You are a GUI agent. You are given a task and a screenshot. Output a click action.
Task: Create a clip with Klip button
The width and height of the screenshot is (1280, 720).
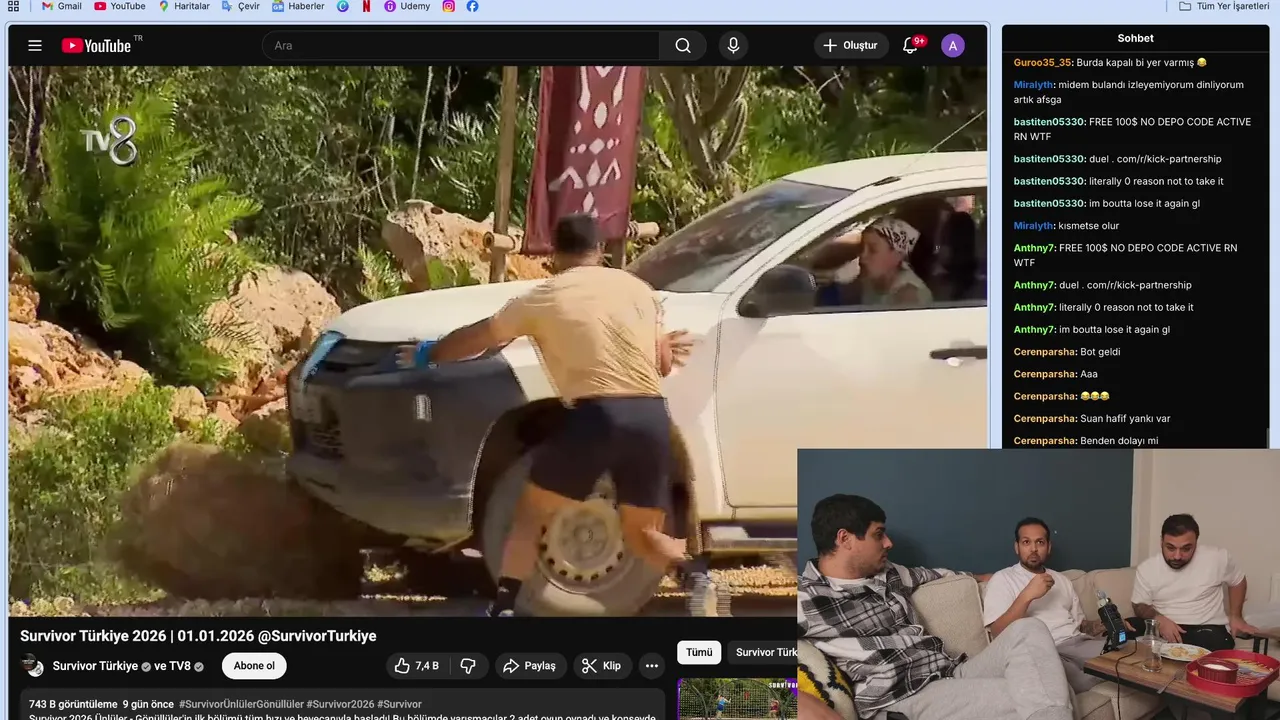602,666
